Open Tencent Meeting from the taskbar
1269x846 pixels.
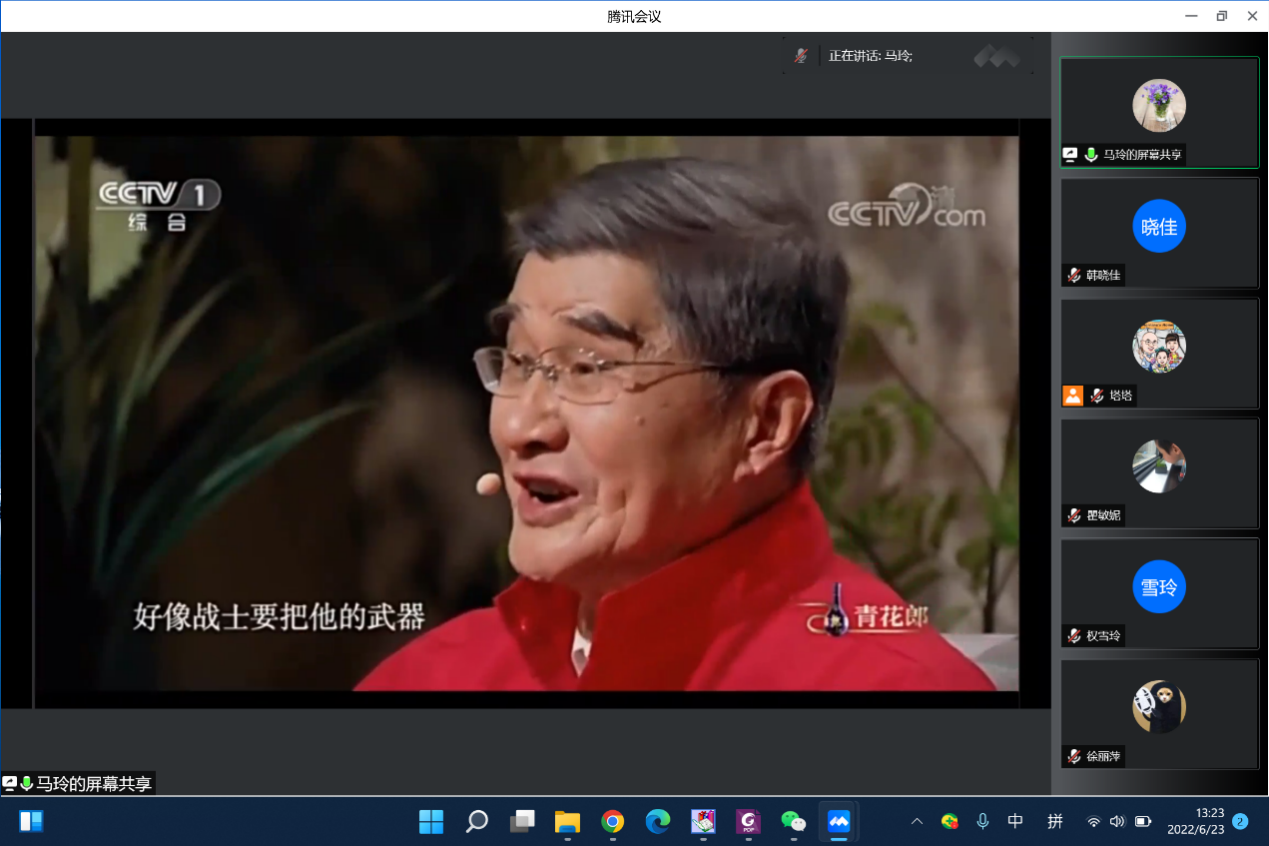(838, 822)
